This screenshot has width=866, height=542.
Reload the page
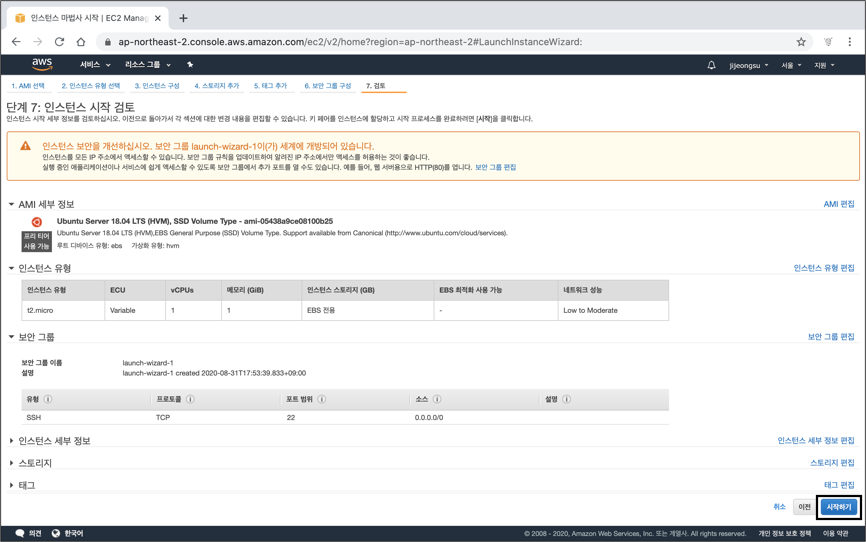pyautogui.click(x=59, y=41)
